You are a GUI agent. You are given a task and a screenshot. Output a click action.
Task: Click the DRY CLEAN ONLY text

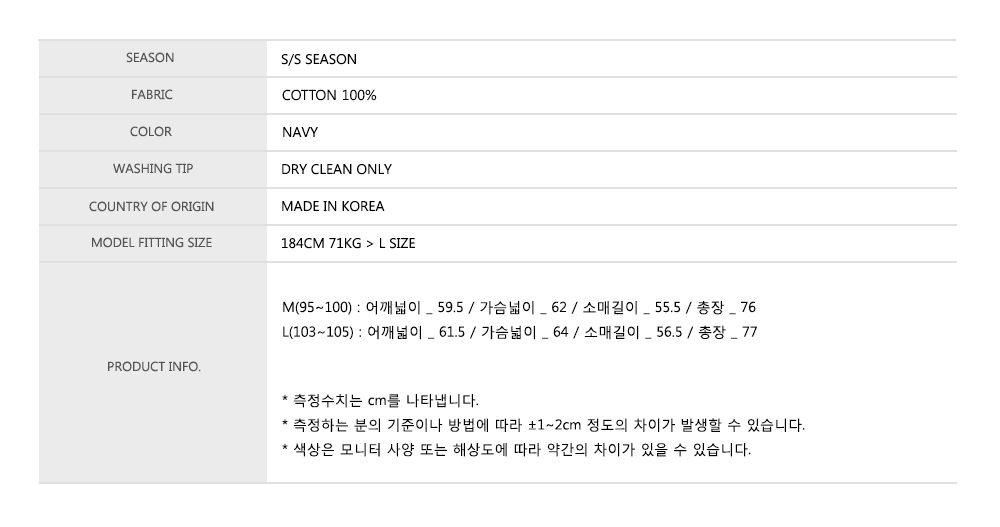point(337,169)
